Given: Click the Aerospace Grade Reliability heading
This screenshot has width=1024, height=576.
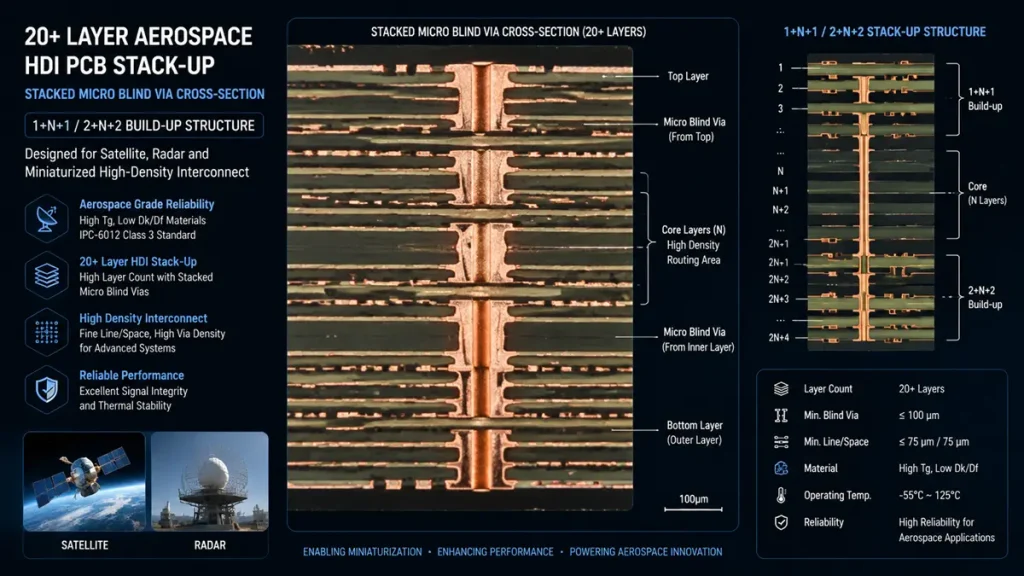Looking at the screenshot, I should pos(146,204).
